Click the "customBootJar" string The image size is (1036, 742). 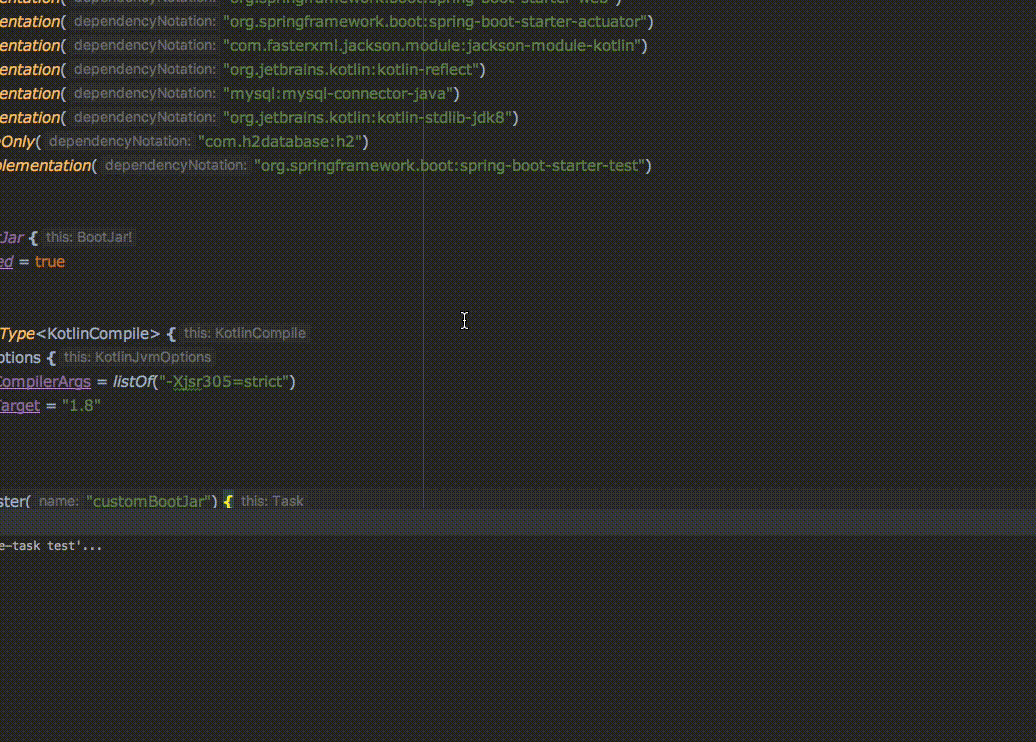click(149, 501)
